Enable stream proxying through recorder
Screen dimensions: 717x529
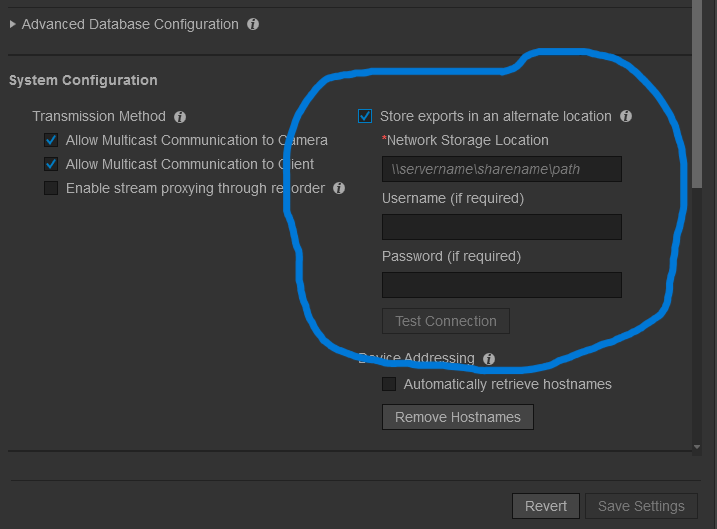tap(51, 189)
